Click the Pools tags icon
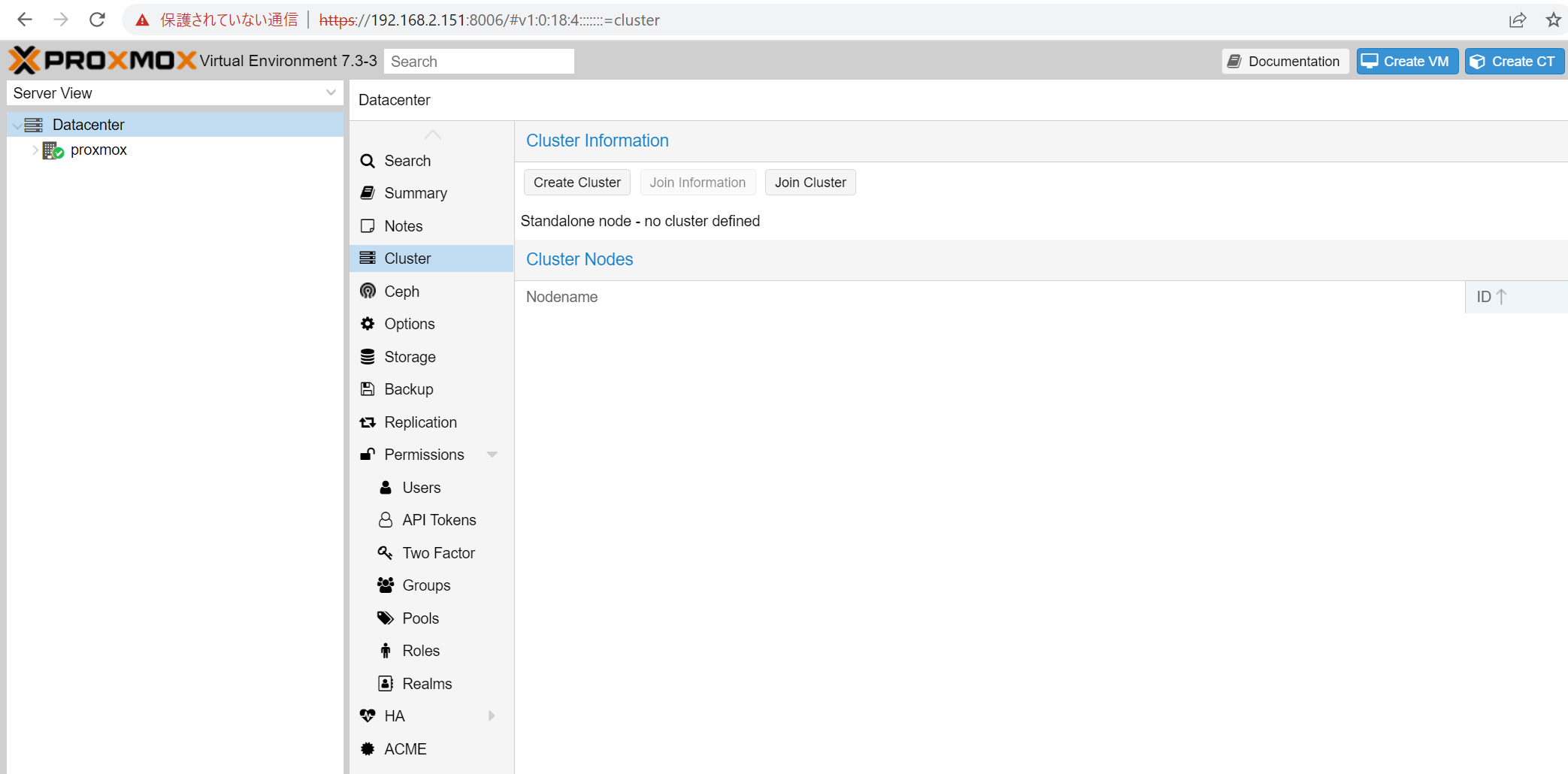The width and height of the screenshot is (1568, 774). coord(386,618)
